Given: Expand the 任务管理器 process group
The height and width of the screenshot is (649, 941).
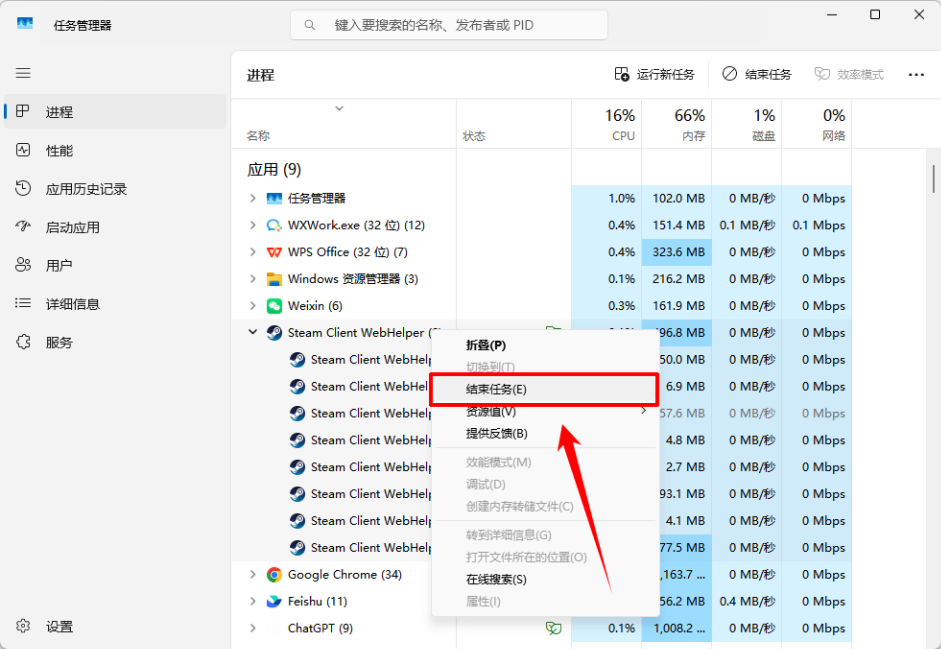Looking at the screenshot, I should (x=253, y=198).
